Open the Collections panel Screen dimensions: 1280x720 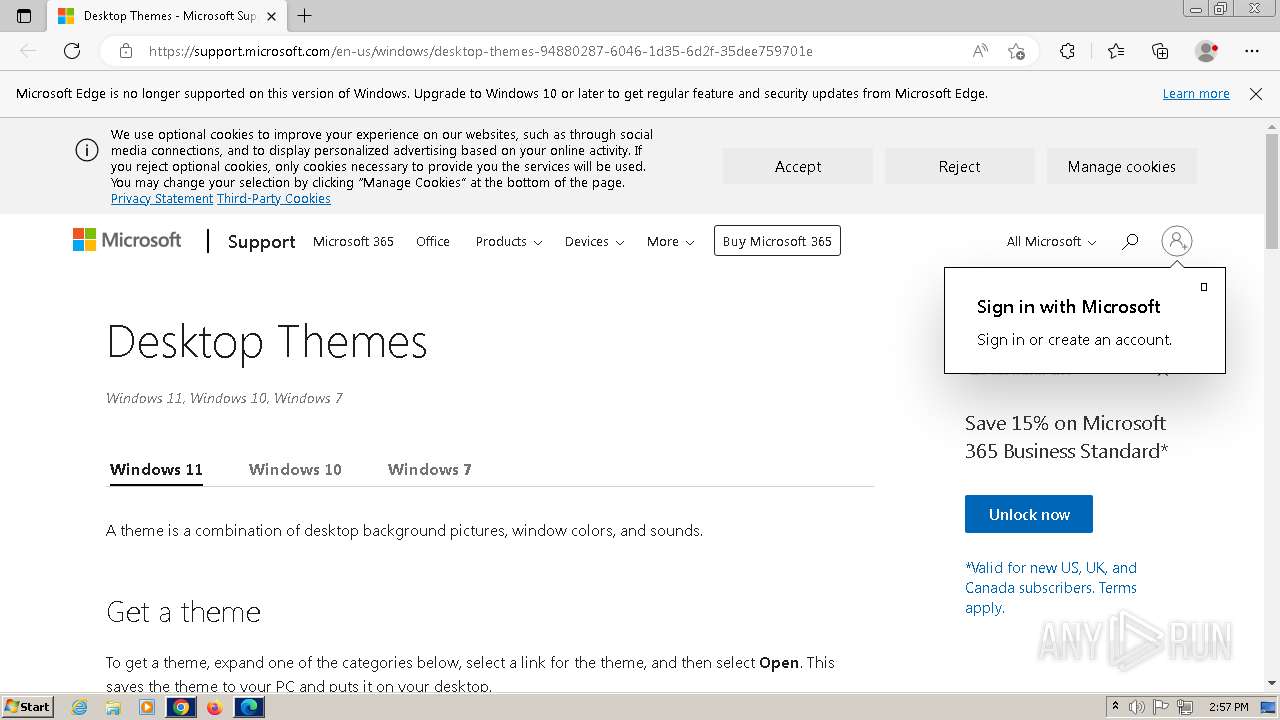[1160, 51]
